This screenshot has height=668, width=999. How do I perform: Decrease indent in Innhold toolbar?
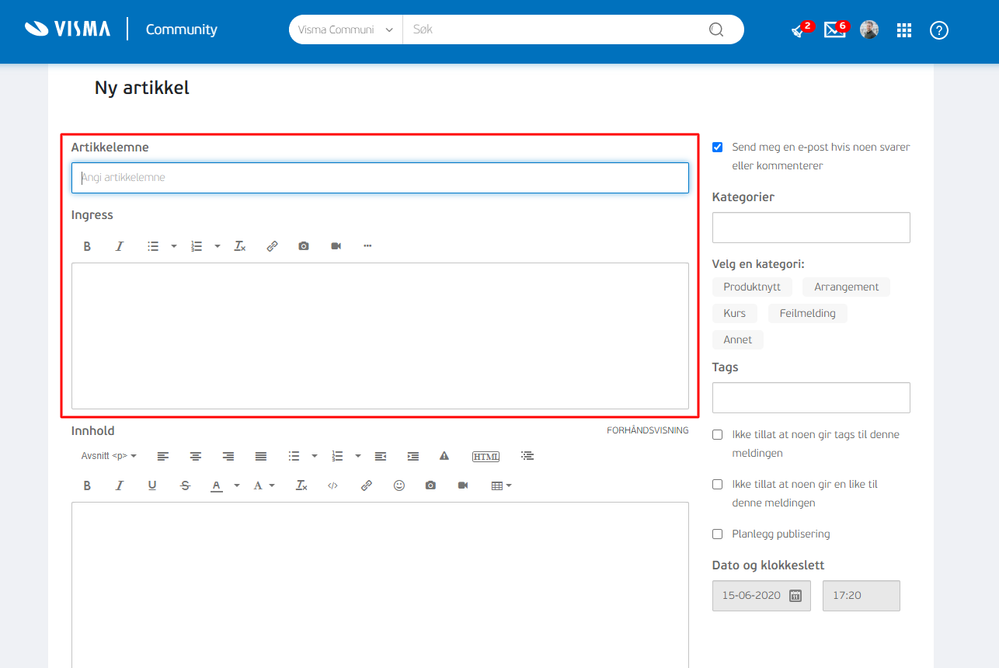(x=380, y=456)
